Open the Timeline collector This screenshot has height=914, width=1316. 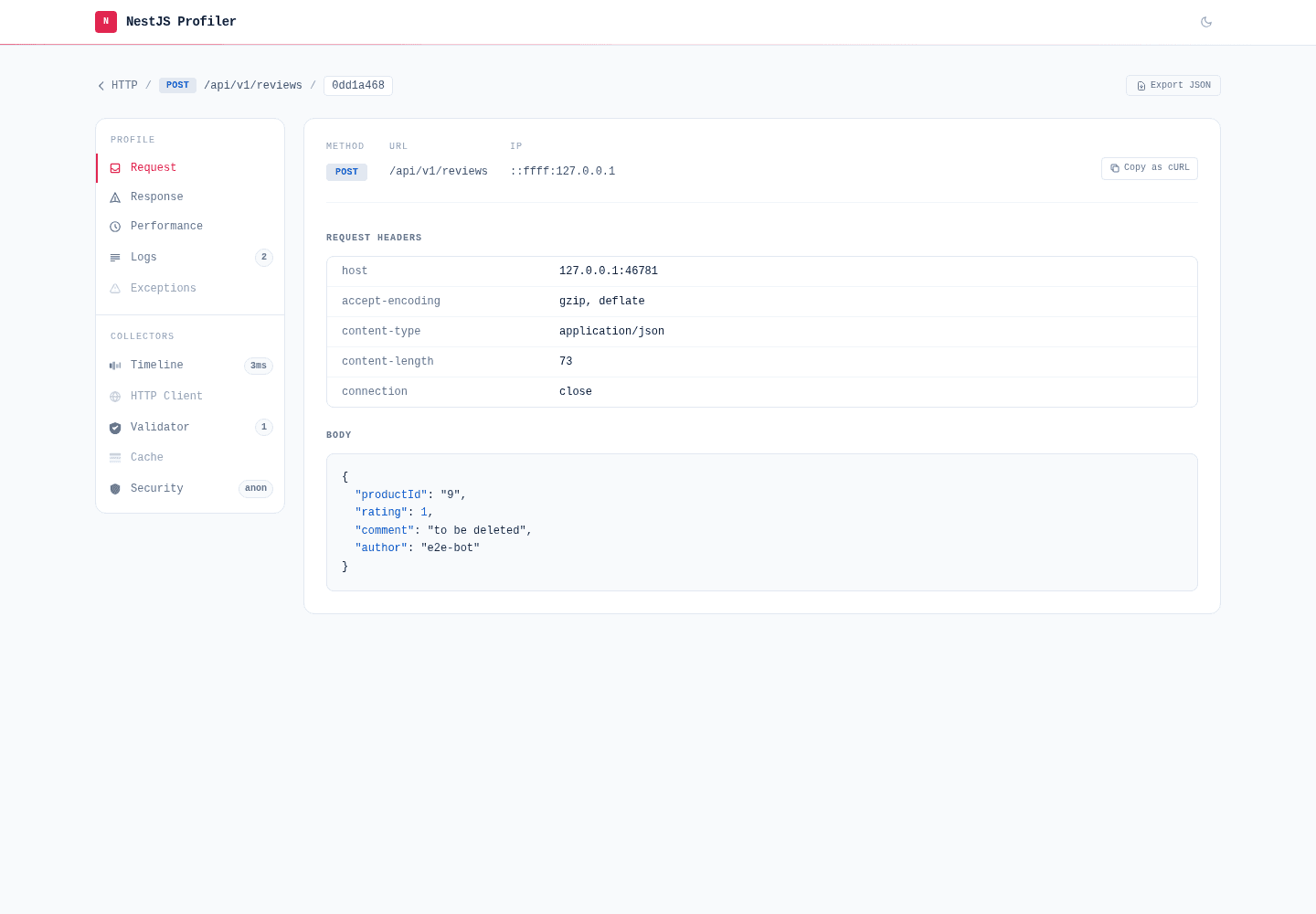point(190,366)
